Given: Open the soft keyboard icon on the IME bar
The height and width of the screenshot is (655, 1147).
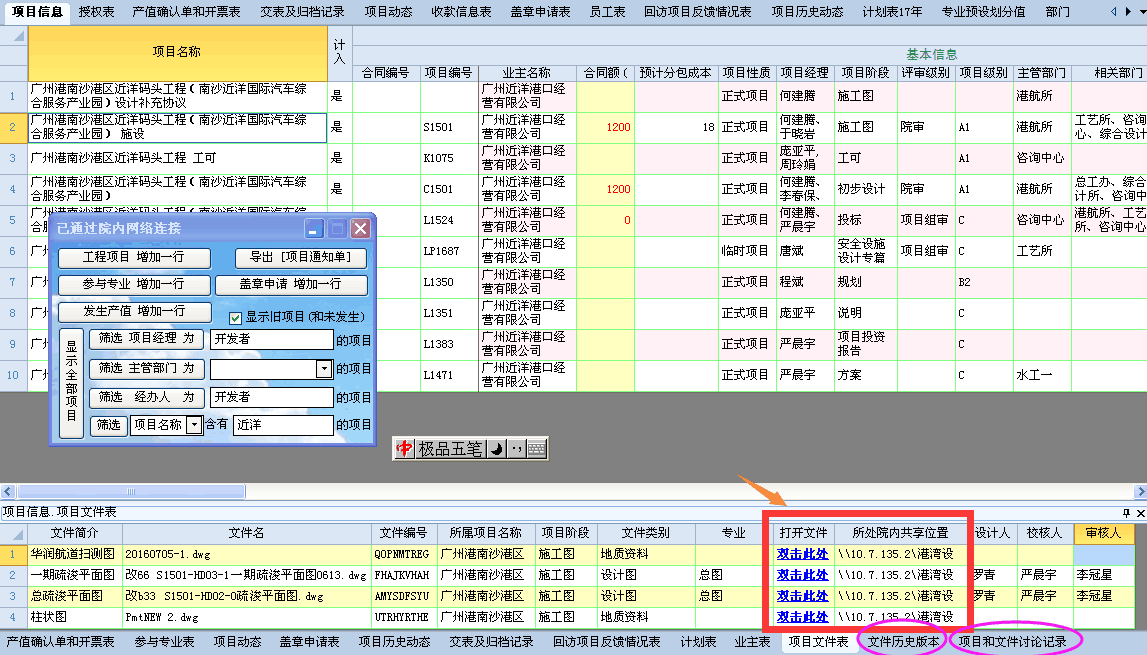Looking at the screenshot, I should (x=536, y=449).
